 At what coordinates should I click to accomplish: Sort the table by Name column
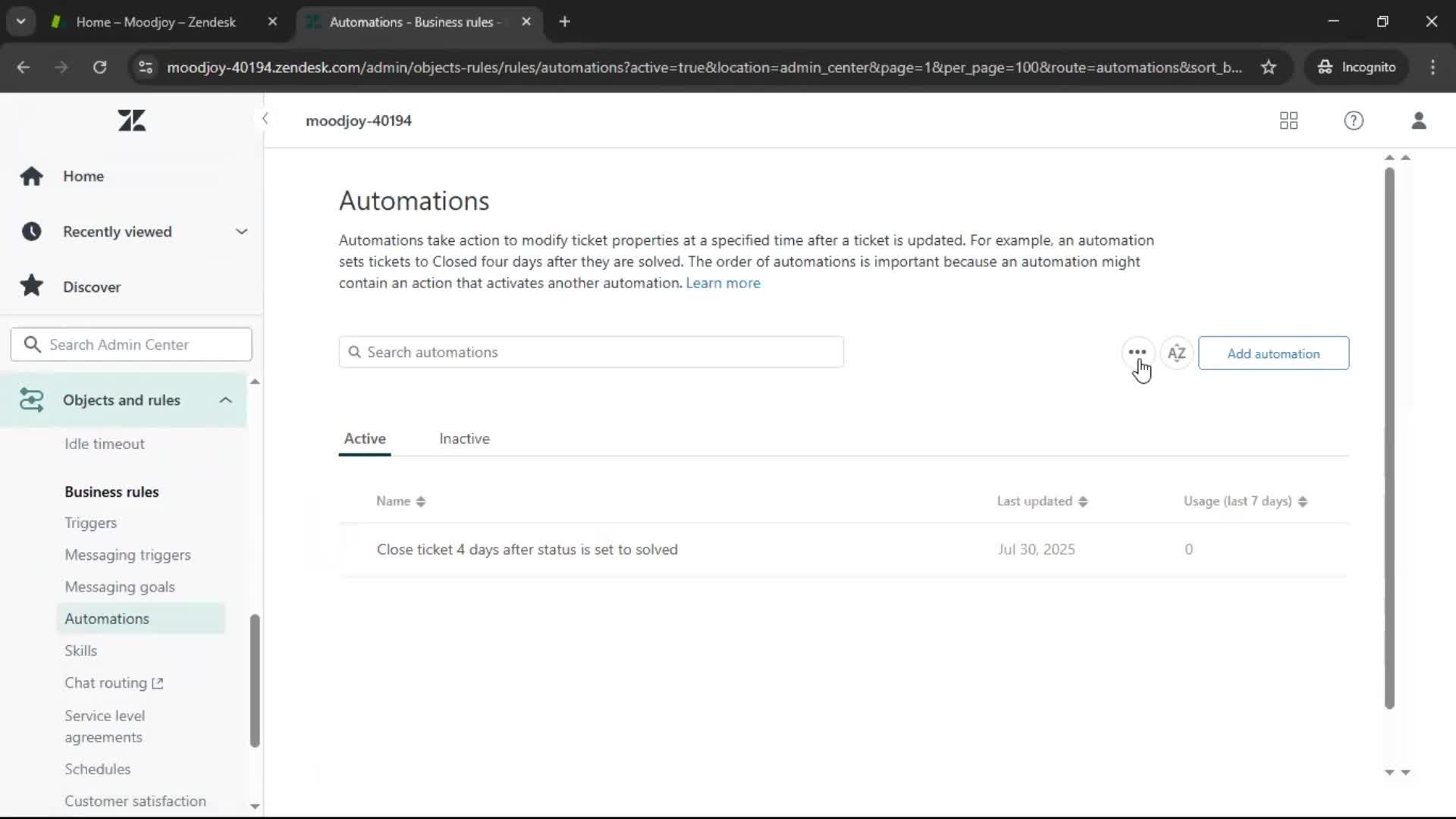[400, 501]
